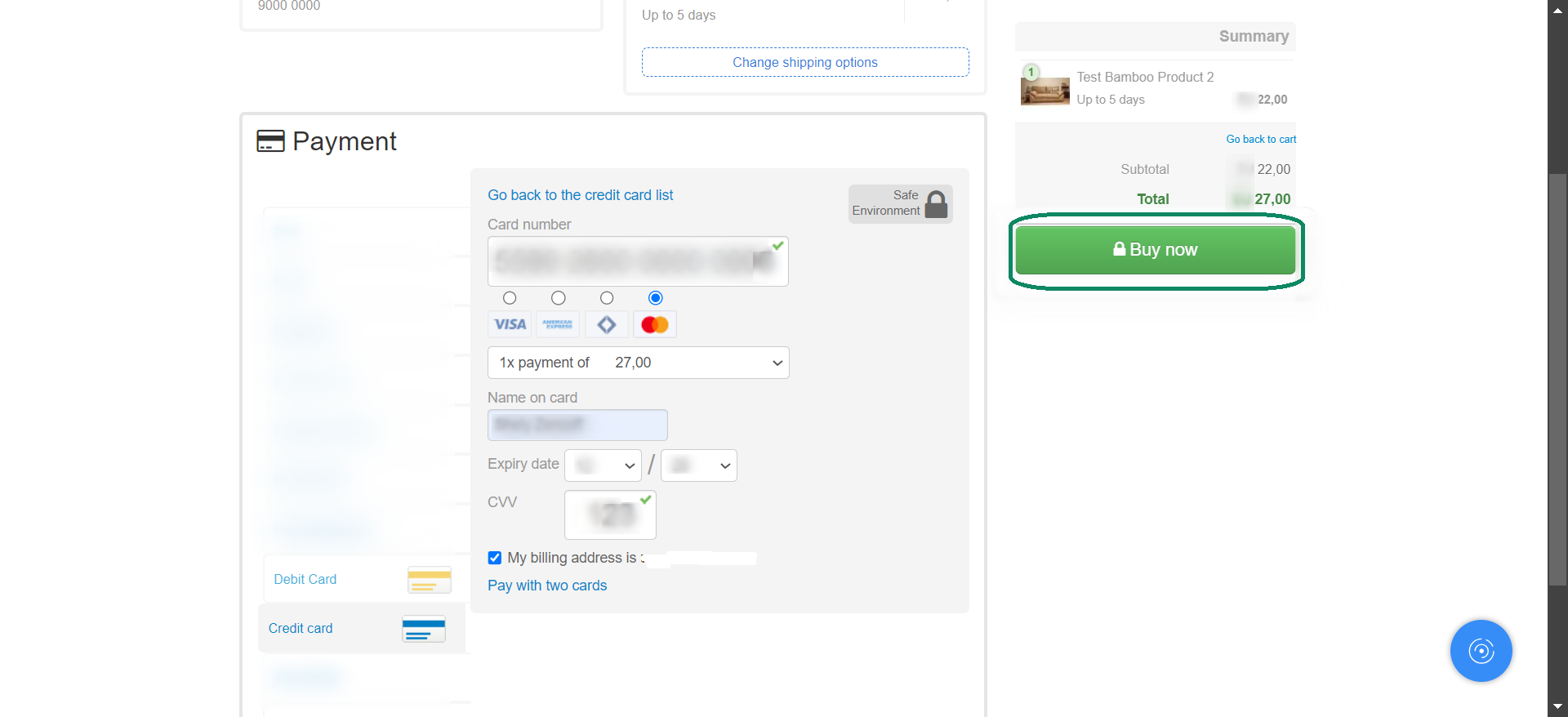The width and height of the screenshot is (1568, 717).
Task: Click the Credit card payment icon
Action: (x=423, y=629)
